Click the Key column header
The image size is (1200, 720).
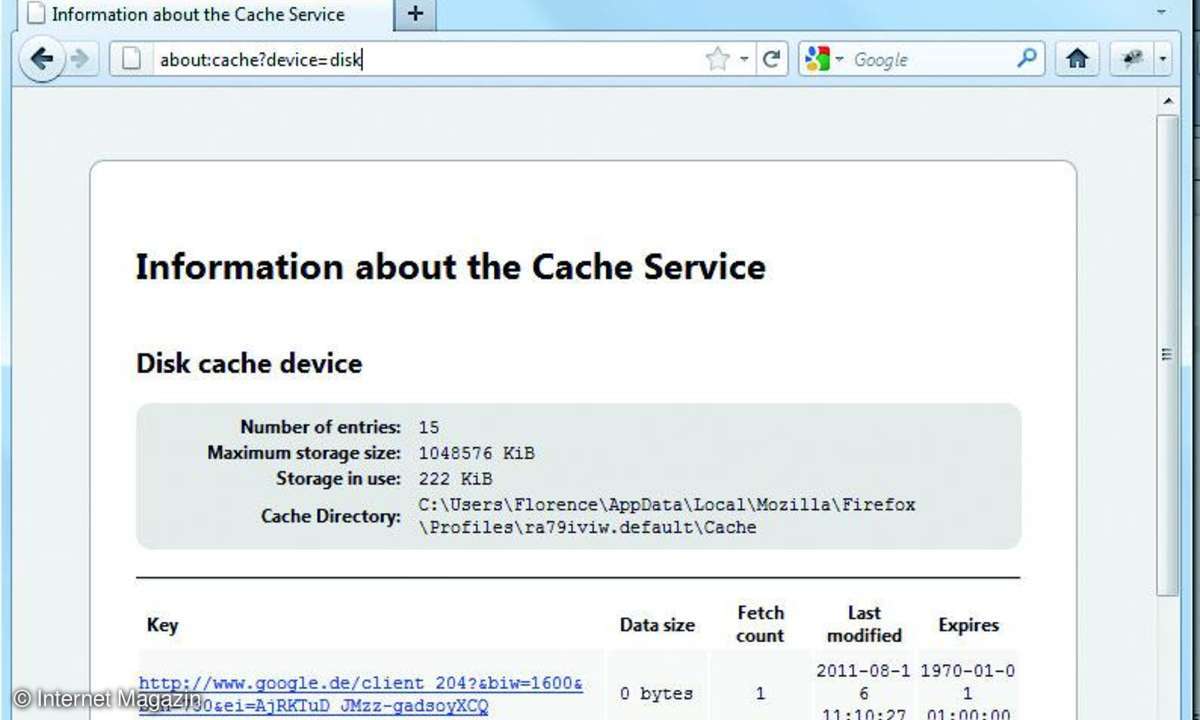(x=162, y=625)
